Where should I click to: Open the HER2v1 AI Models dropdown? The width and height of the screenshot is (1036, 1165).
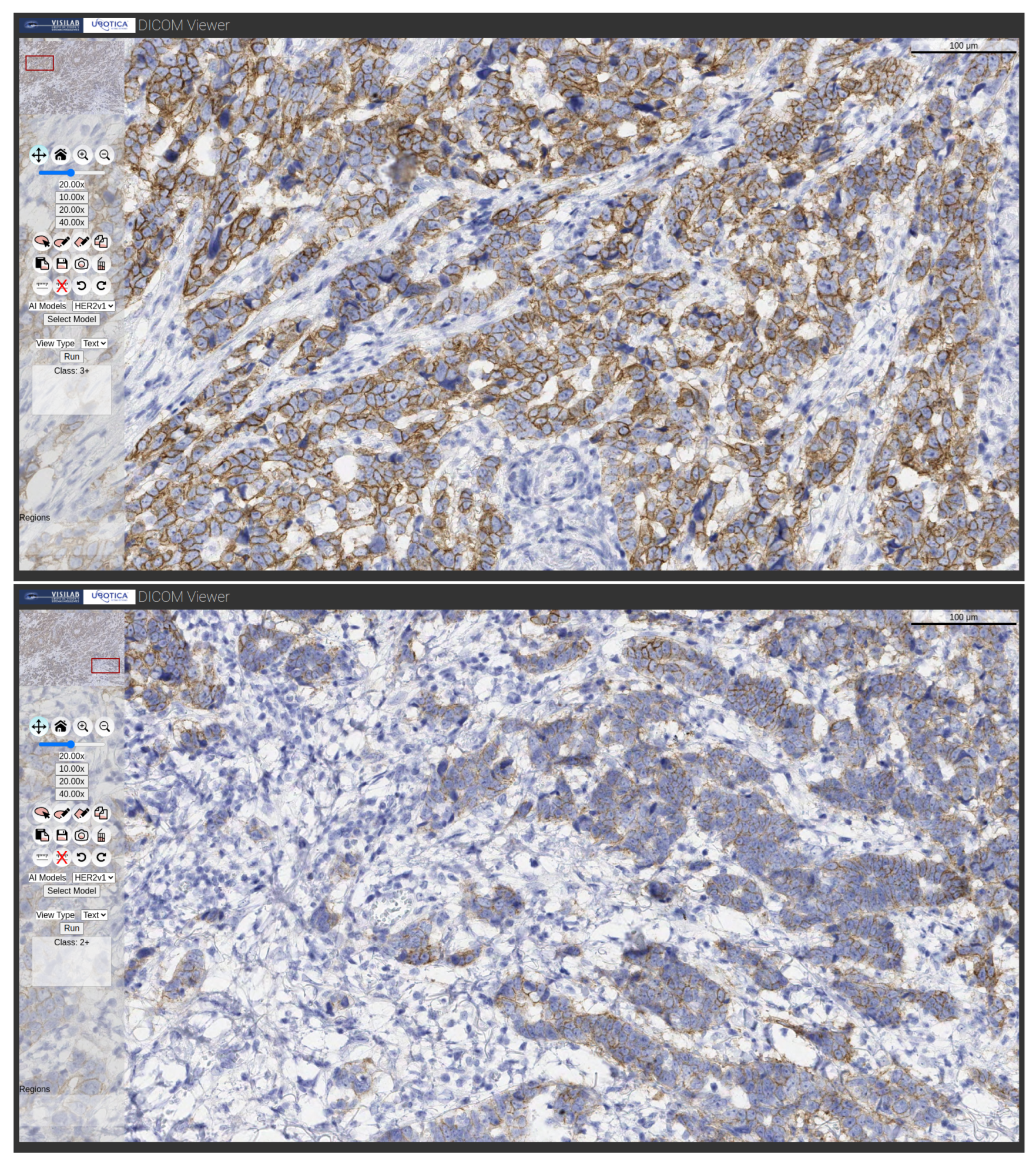[x=93, y=306]
